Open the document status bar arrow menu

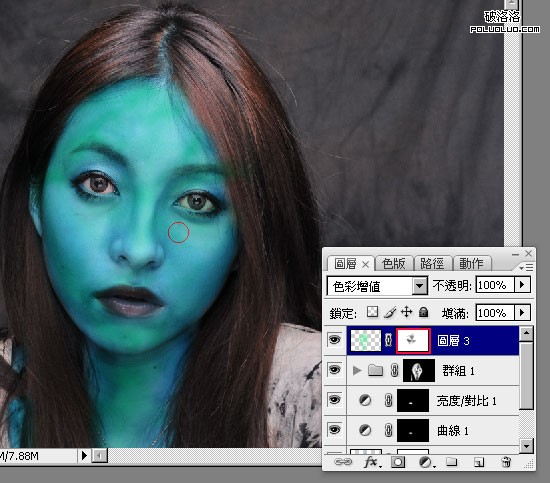pos(84,456)
